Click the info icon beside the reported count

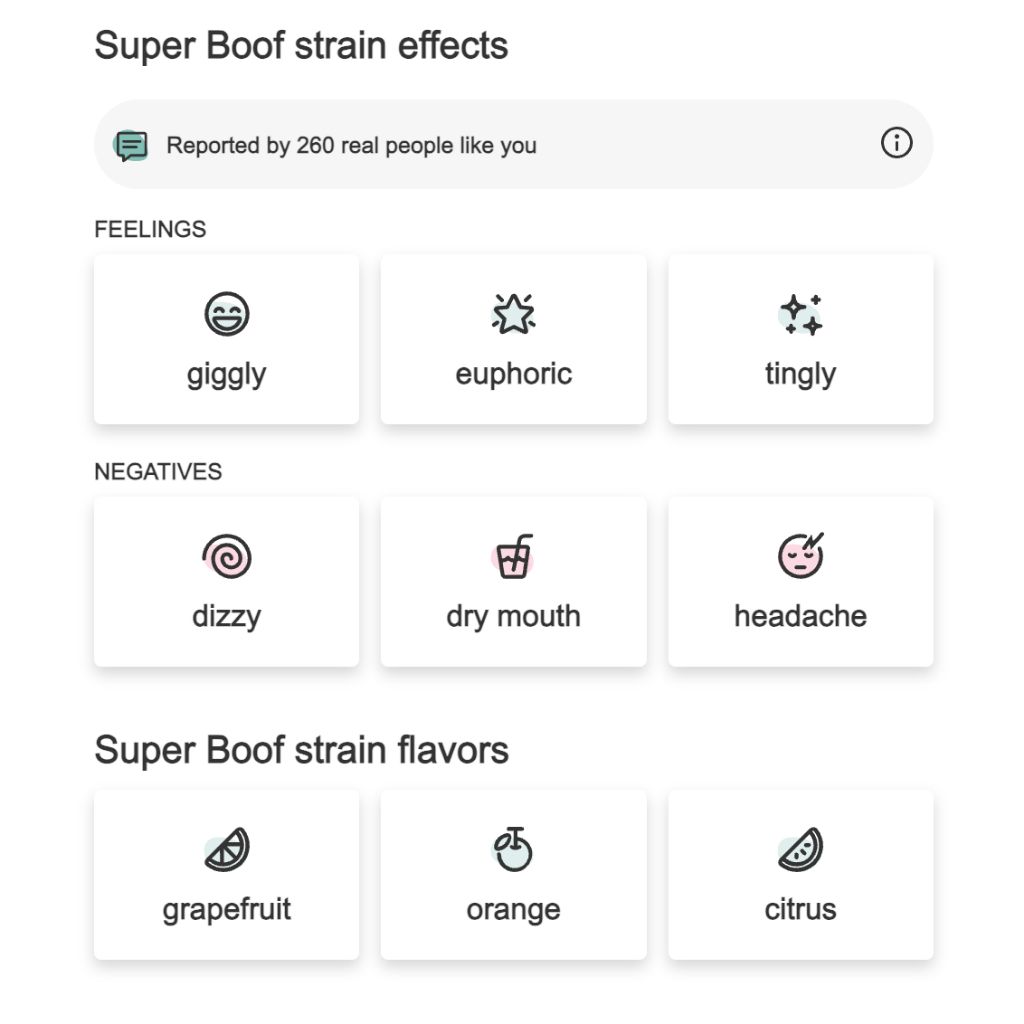pyautogui.click(x=896, y=144)
